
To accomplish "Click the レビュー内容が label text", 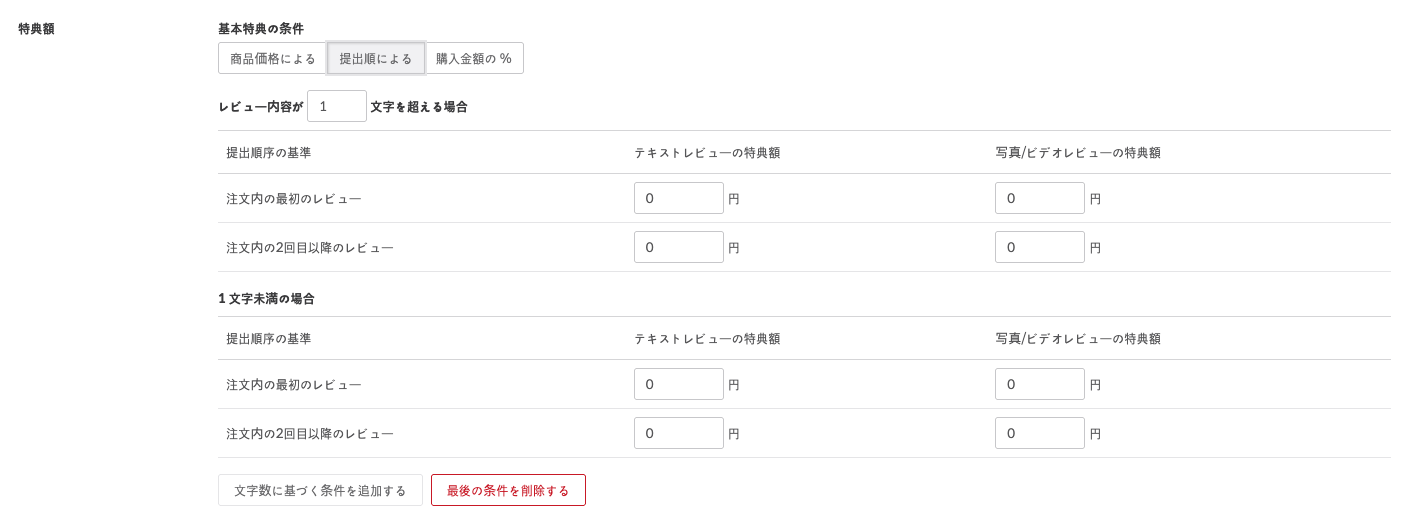I will (x=260, y=107).
